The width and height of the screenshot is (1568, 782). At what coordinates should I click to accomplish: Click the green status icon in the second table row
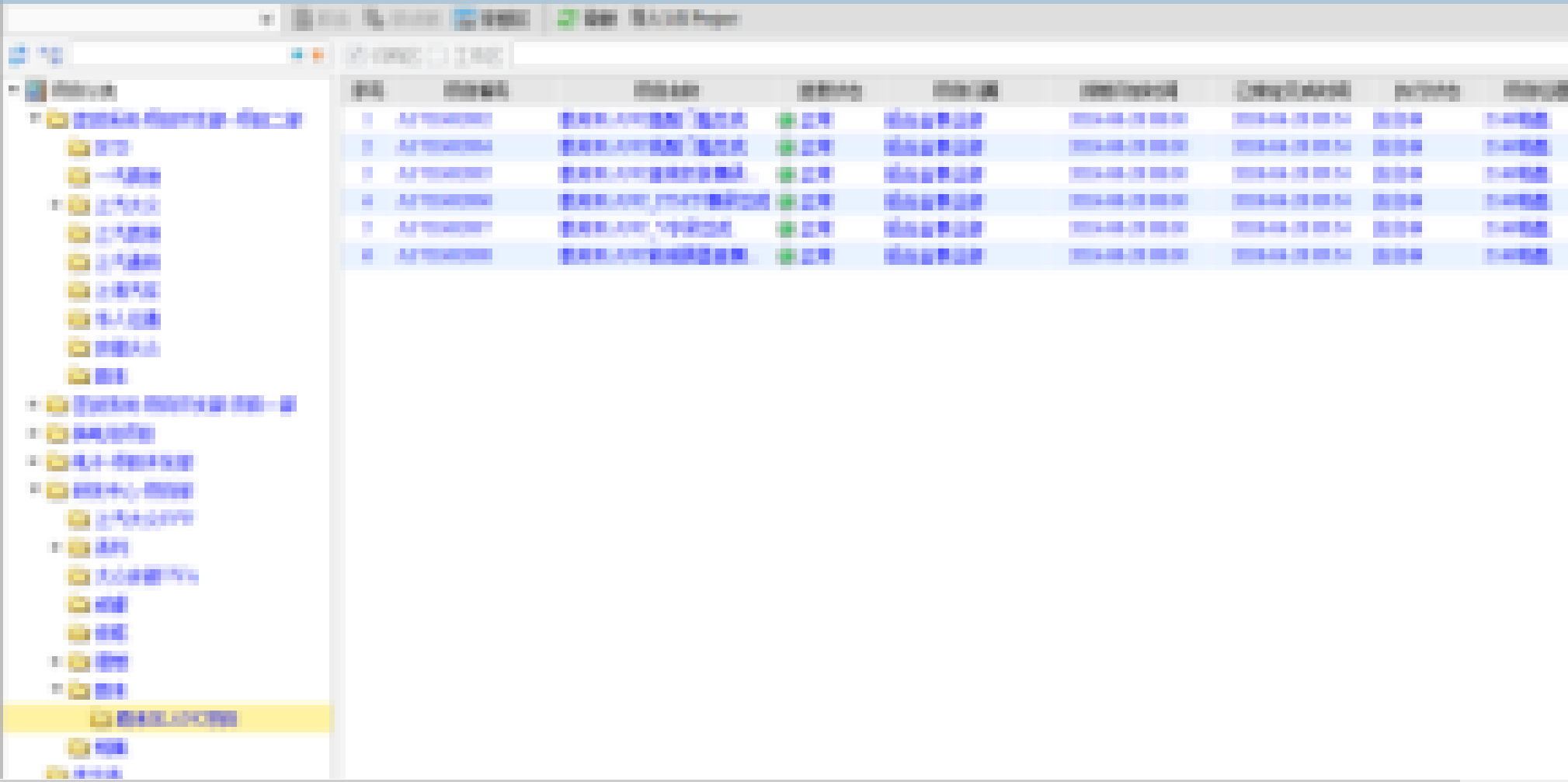pos(787,148)
